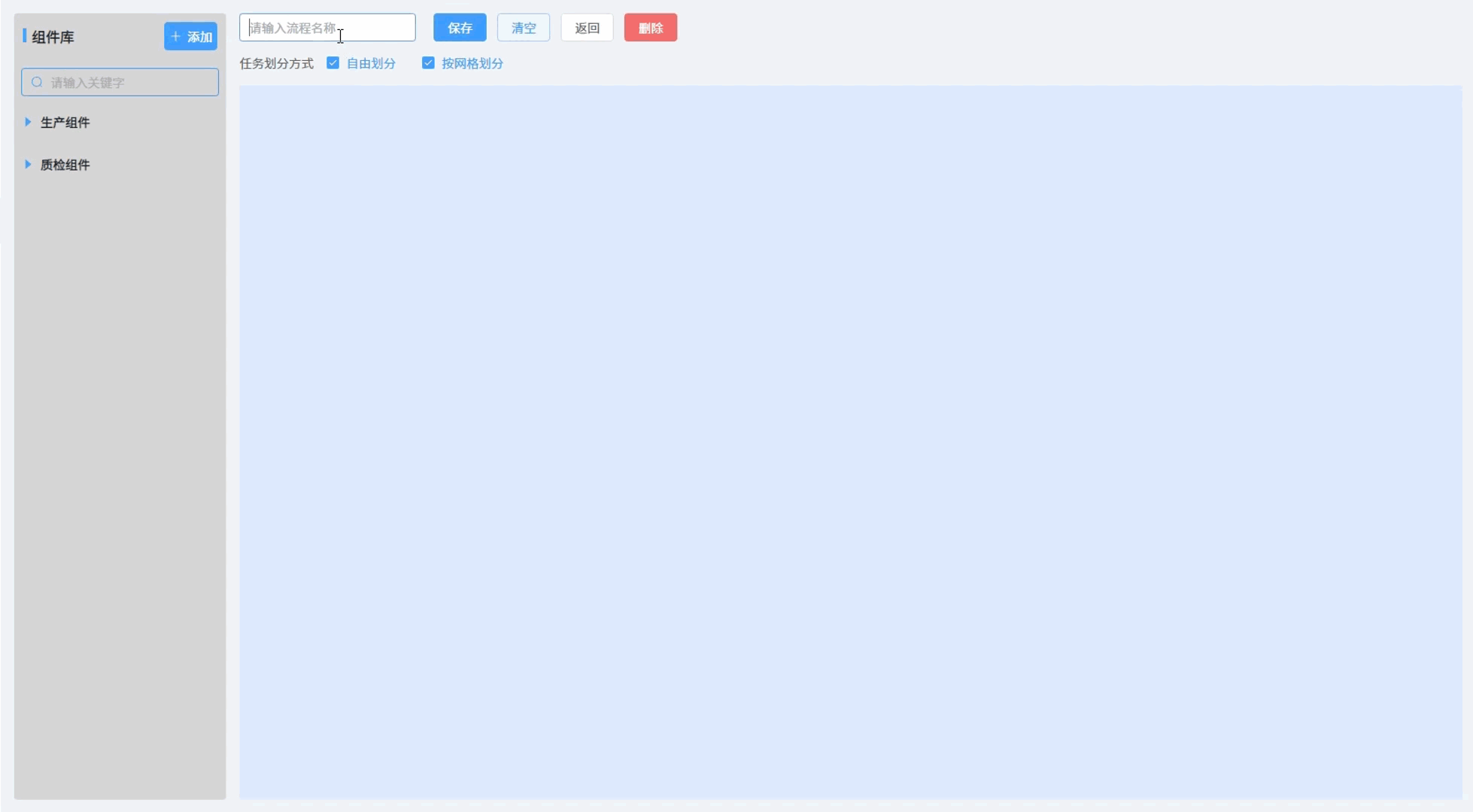1473x812 pixels.
Task: Expand the 生产组件 arrow
Action: pyautogui.click(x=28, y=122)
